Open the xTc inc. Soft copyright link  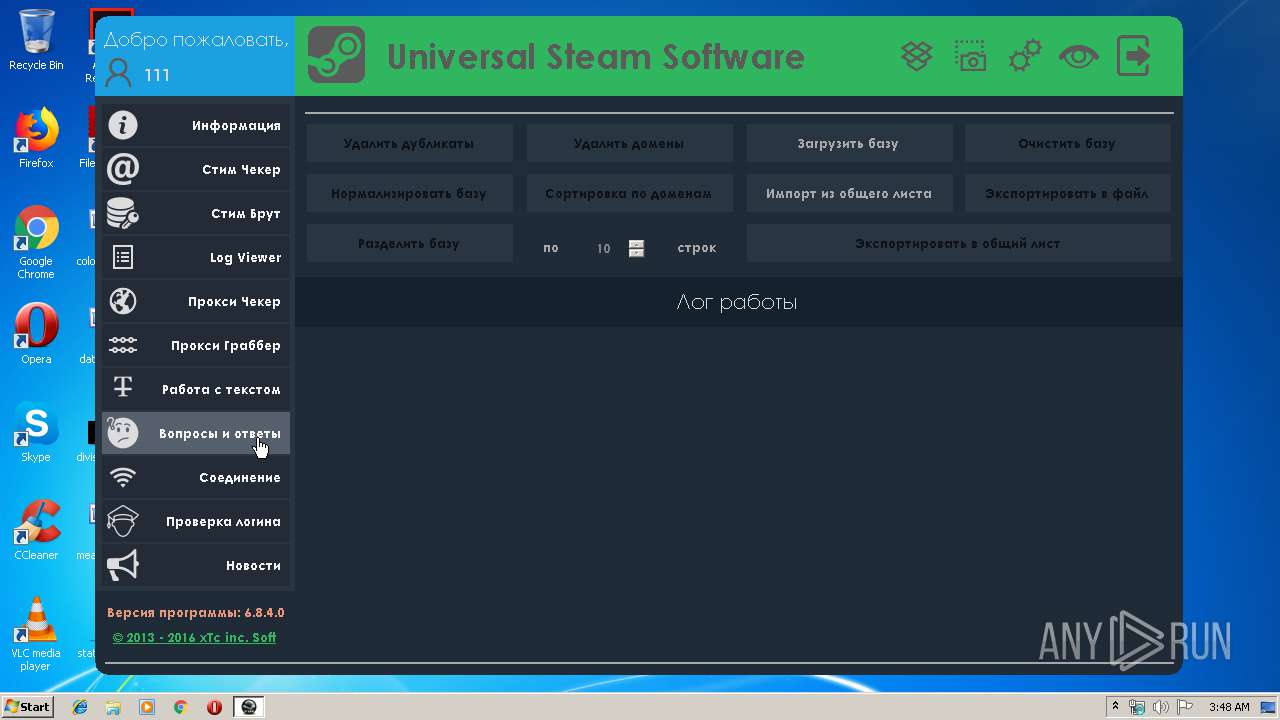[194, 637]
